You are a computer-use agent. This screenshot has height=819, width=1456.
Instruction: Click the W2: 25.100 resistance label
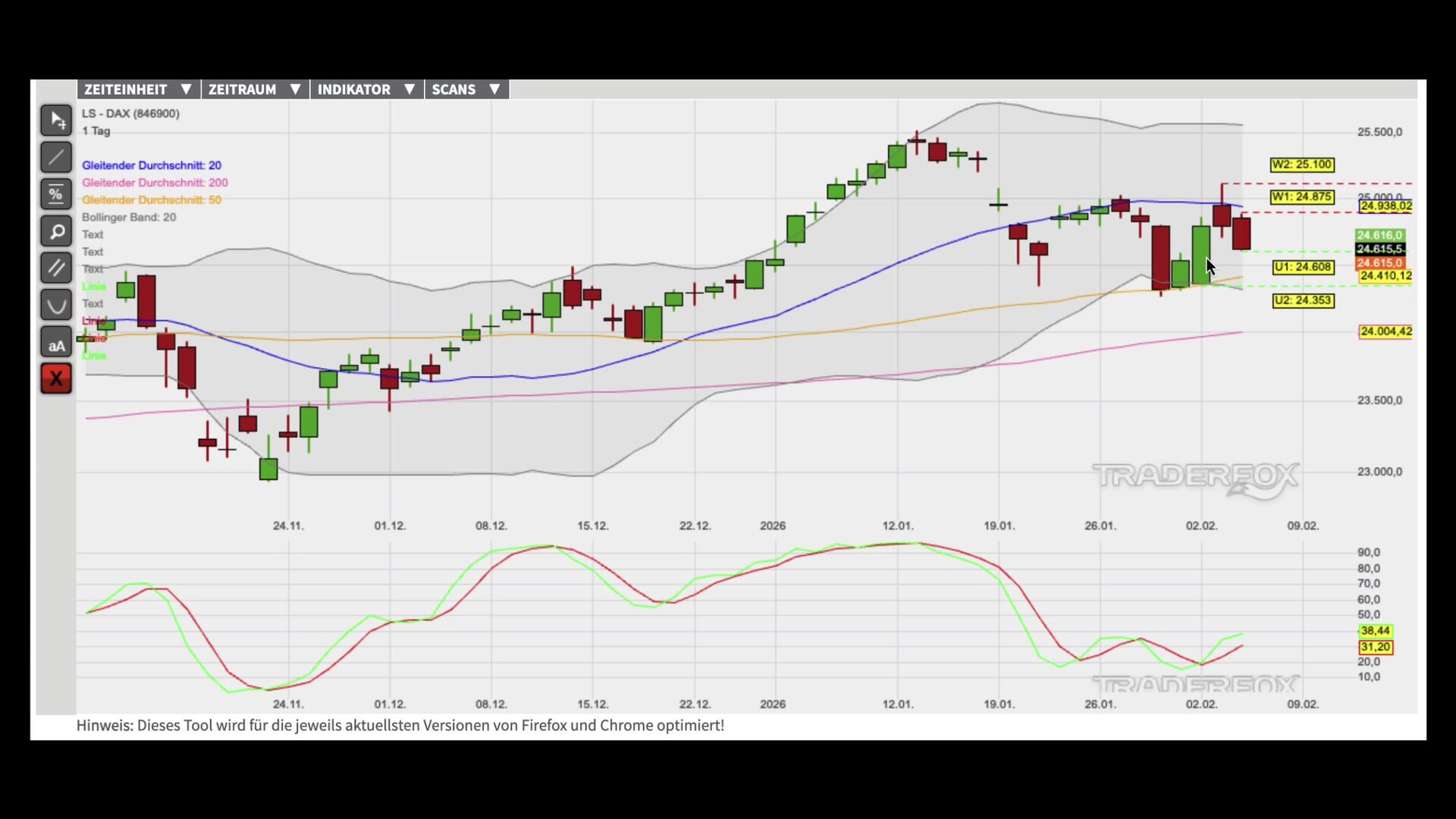(x=1302, y=165)
